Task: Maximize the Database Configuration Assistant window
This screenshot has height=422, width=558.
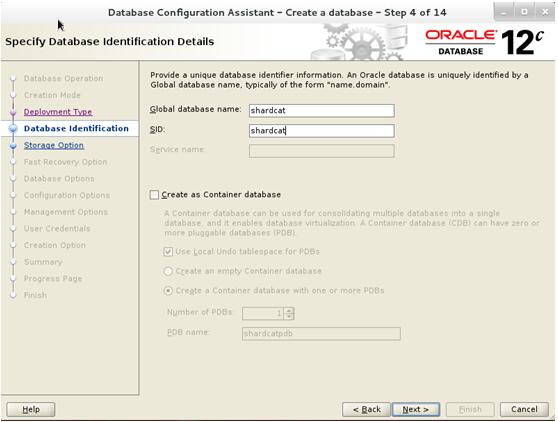Action: 524,12
